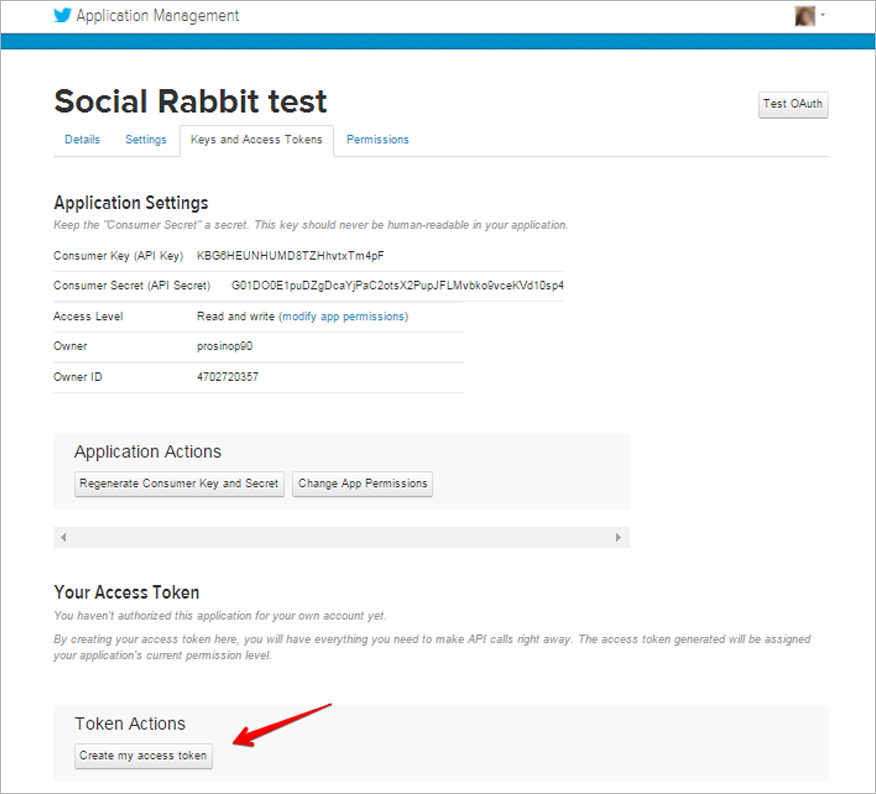Image resolution: width=876 pixels, height=794 pixels.
Task: Click the Change App Permissions button
Action: [x=363, y=484]
